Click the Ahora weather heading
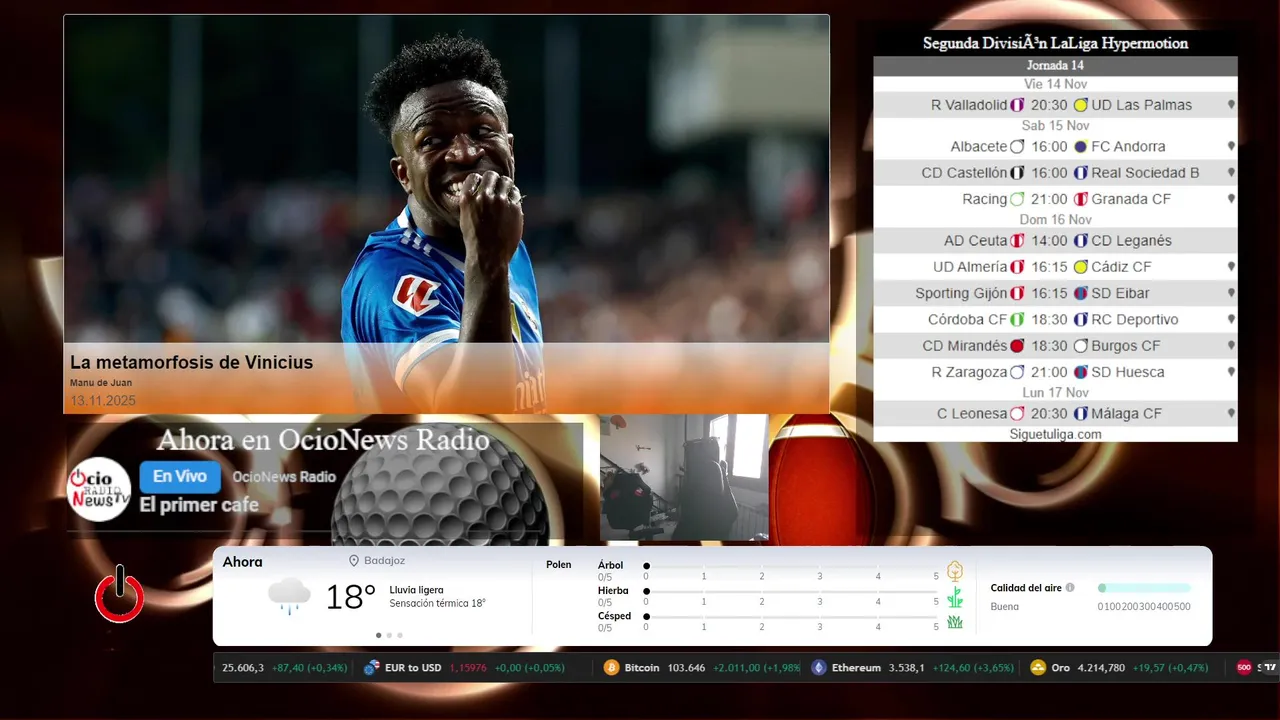Screen dimensions: 1280x720 pos(242,562)
